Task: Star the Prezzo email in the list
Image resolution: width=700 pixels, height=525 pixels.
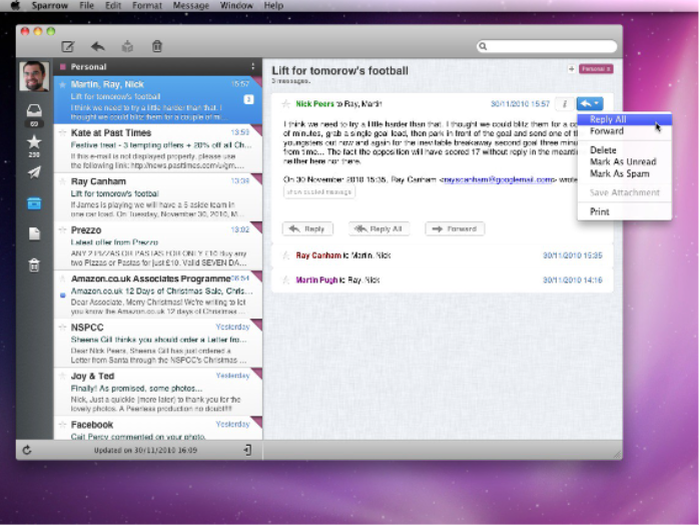Action: point(62,230)
